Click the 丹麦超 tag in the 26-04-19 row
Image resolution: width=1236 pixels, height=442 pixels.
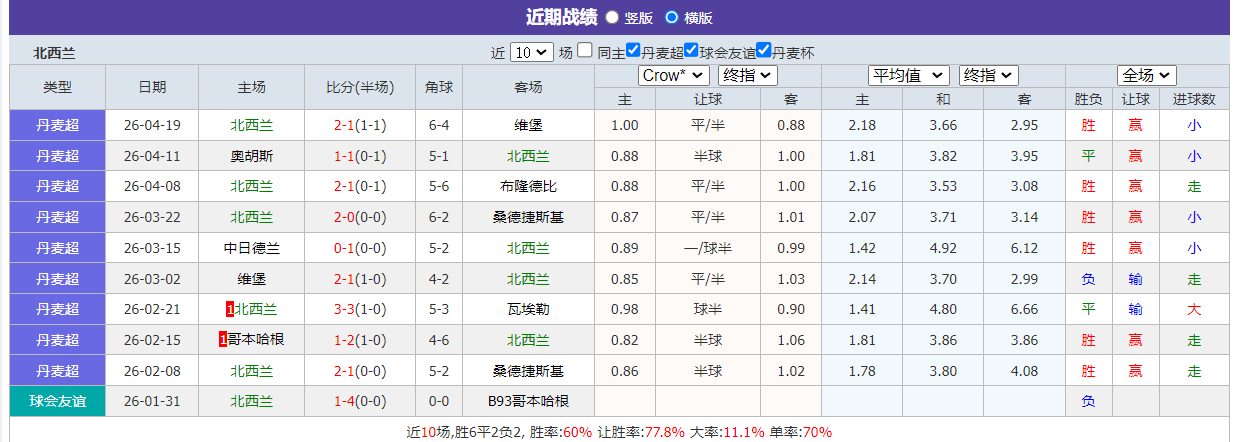tap(58, 125)
